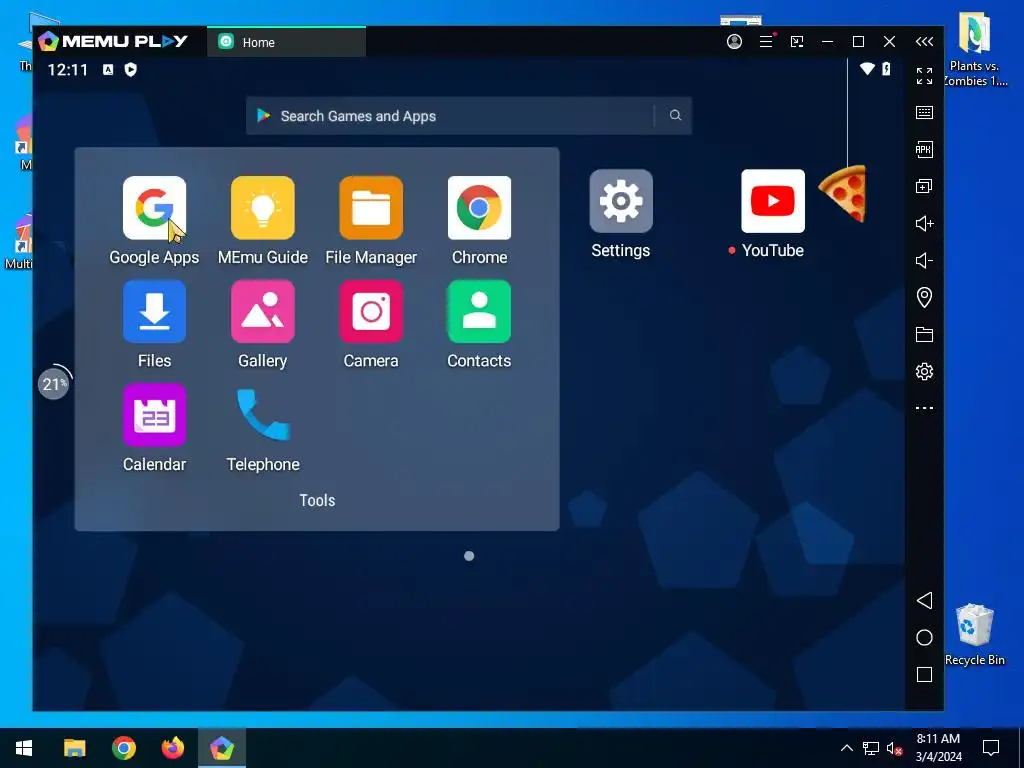
Task: Switch to the Home tab
Action: pyautogui.click(x=287, y=42)
